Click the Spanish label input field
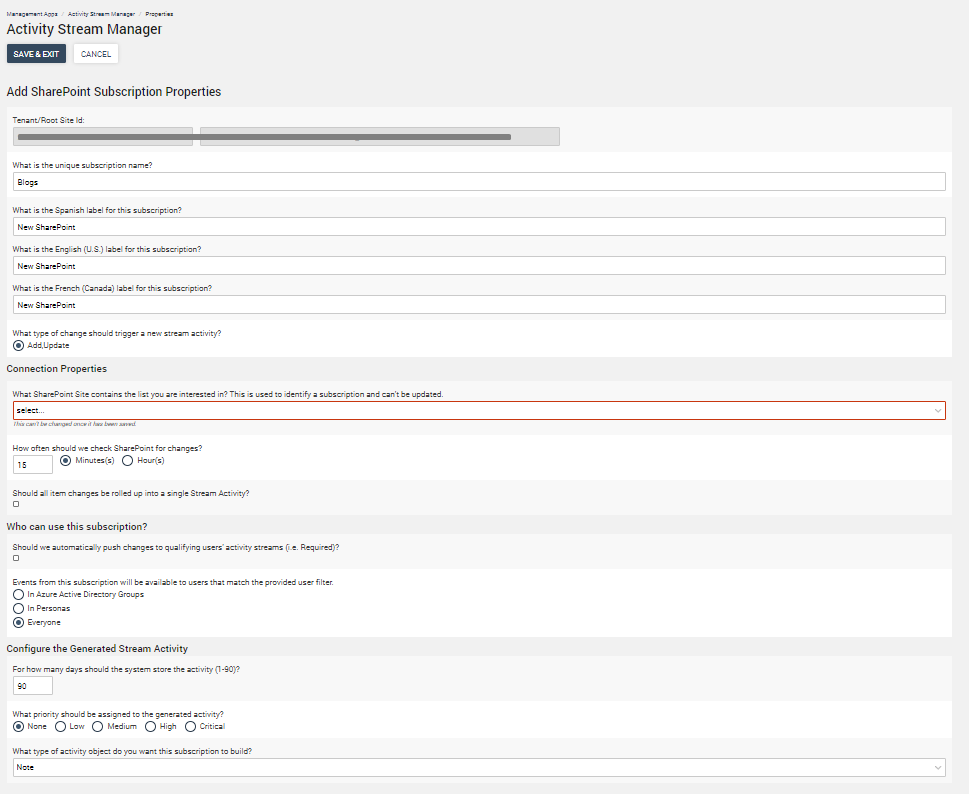Viewport: 969px width, 794px height. click(x=479, y=227)
